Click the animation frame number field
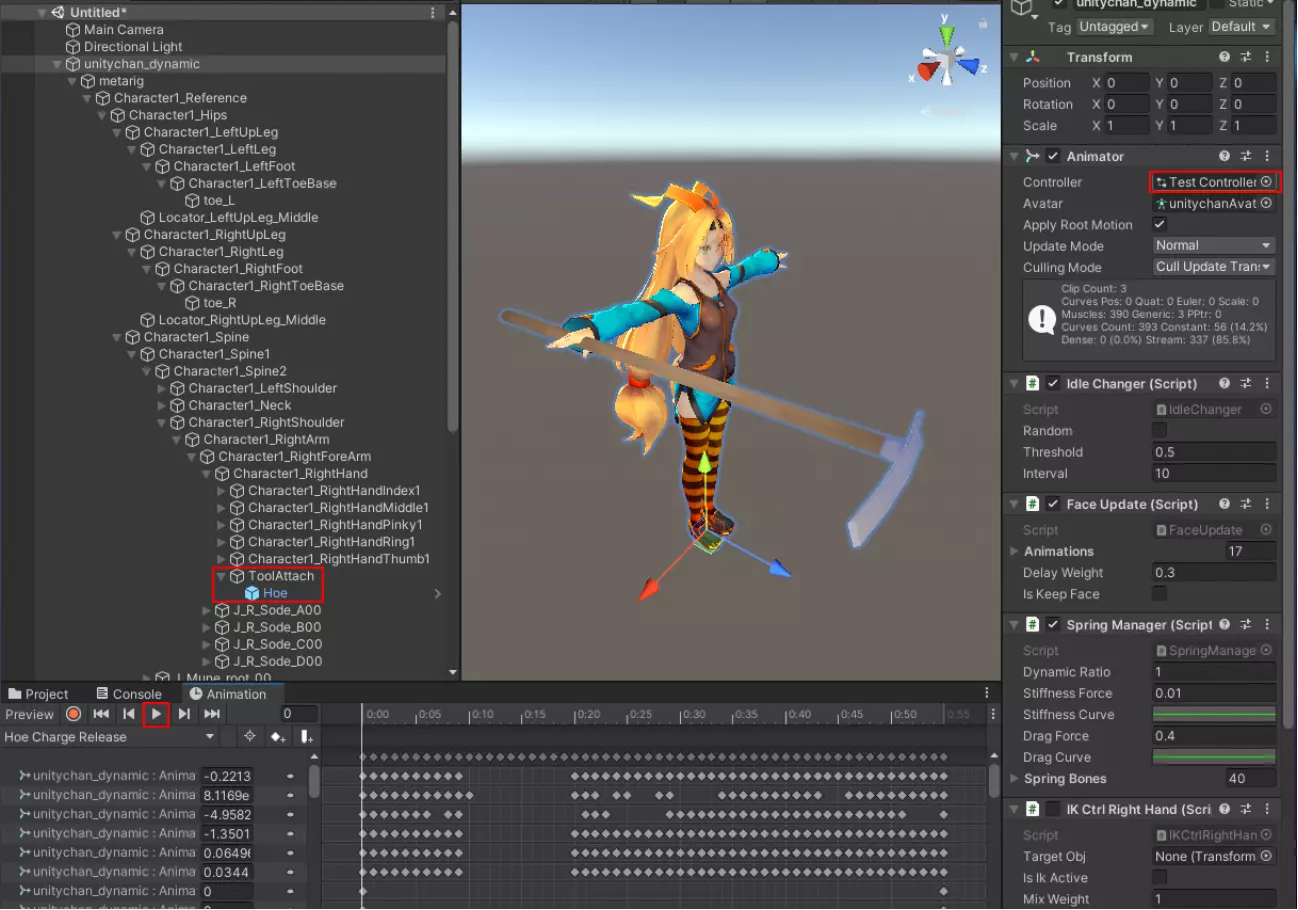The image size is (1298, 910). tap(298, 714)
